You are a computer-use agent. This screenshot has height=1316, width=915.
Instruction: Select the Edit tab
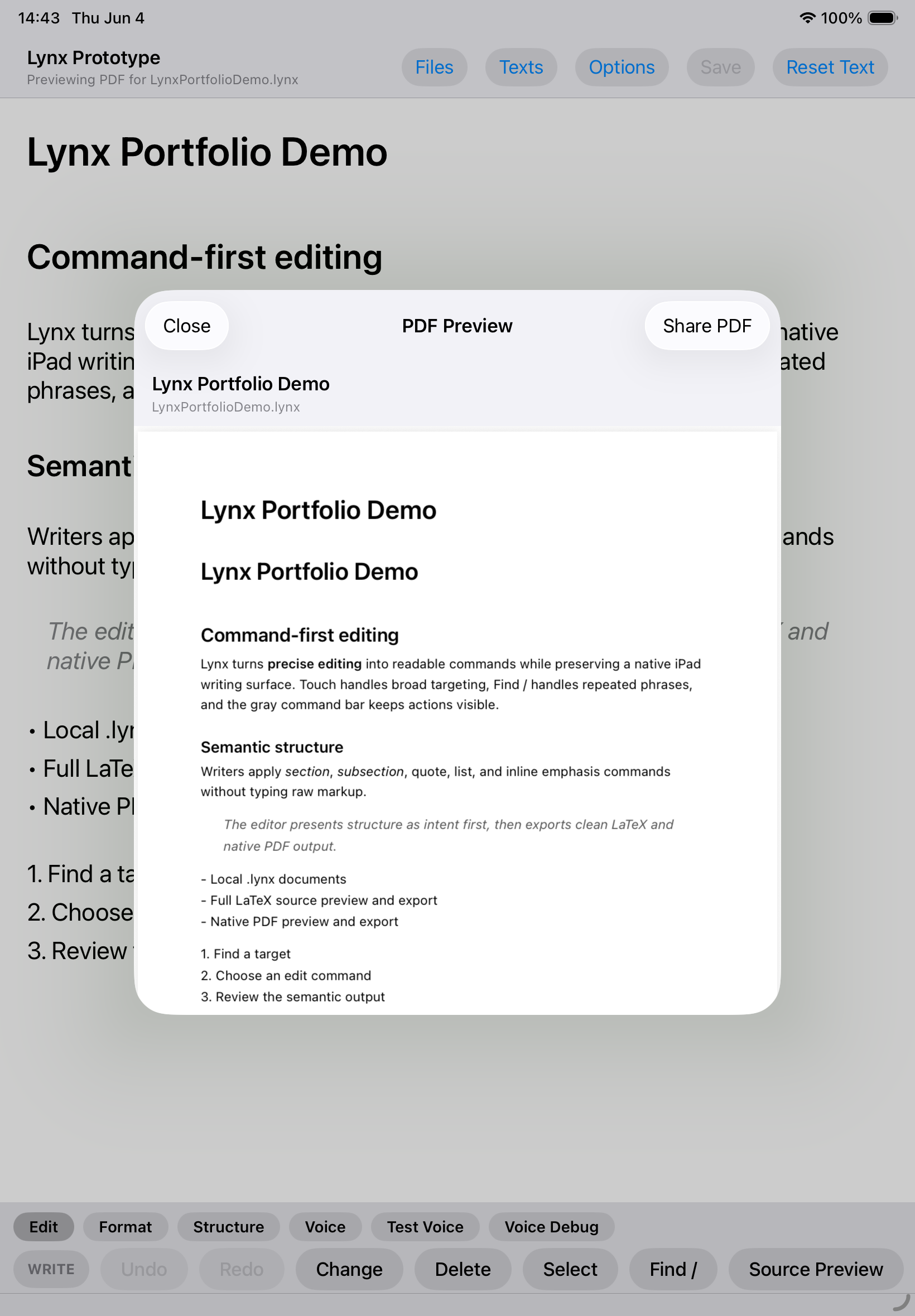tap(44, 1226)
